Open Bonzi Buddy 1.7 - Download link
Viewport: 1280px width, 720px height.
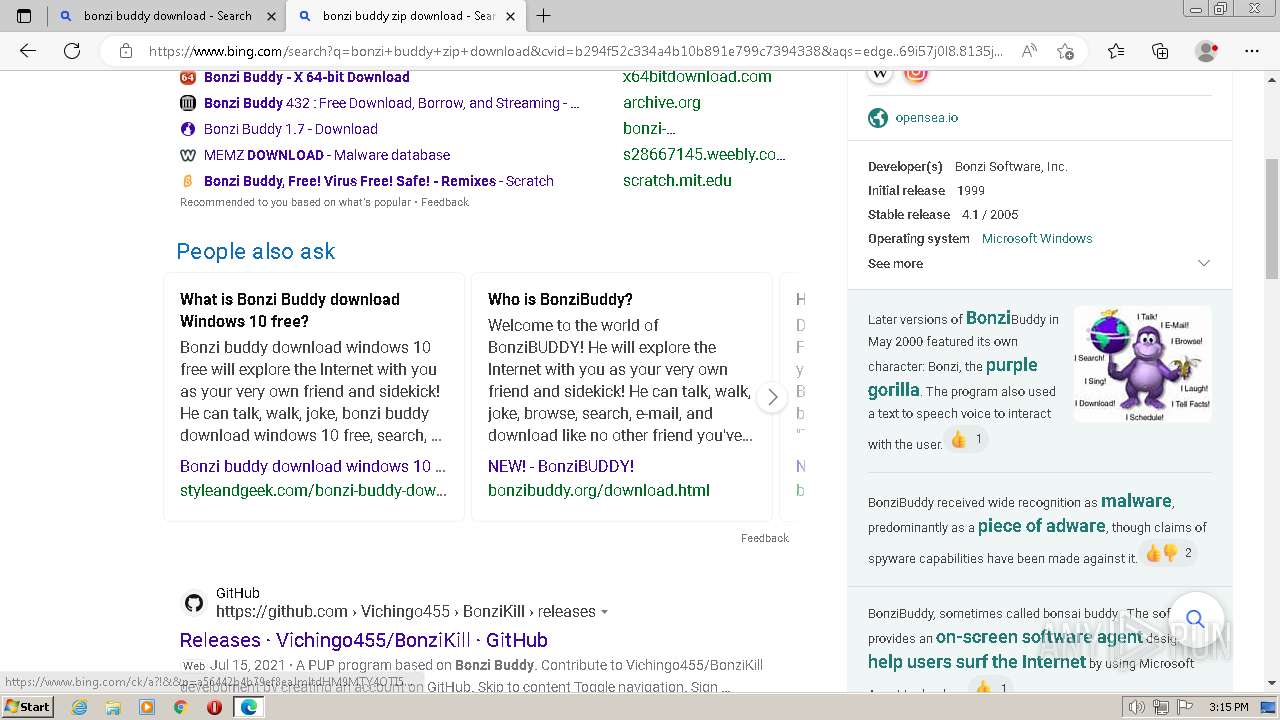click(x=291, y=129)
